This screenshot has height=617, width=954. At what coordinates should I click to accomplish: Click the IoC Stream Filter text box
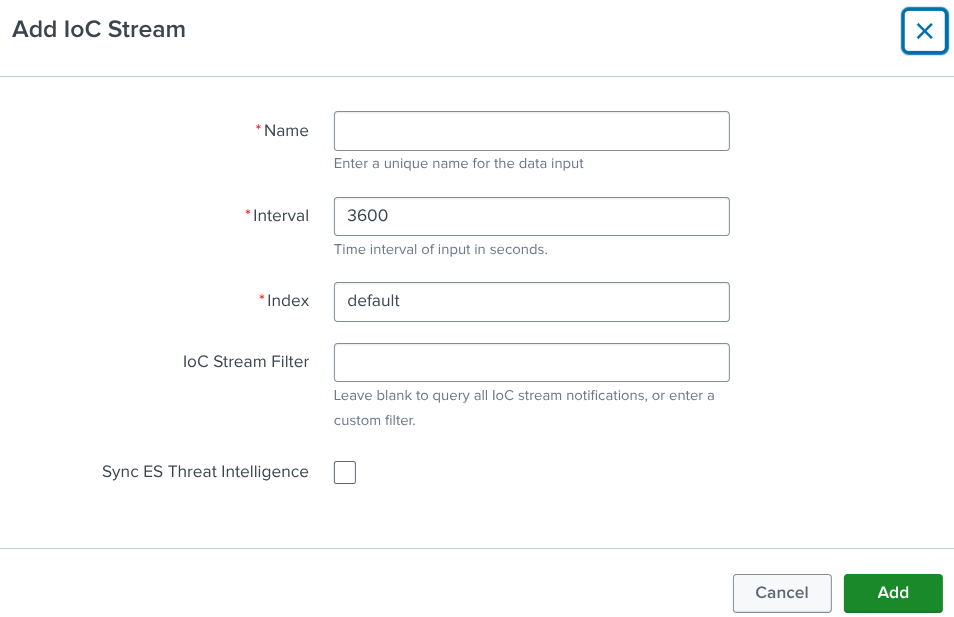tap(531, 362)
